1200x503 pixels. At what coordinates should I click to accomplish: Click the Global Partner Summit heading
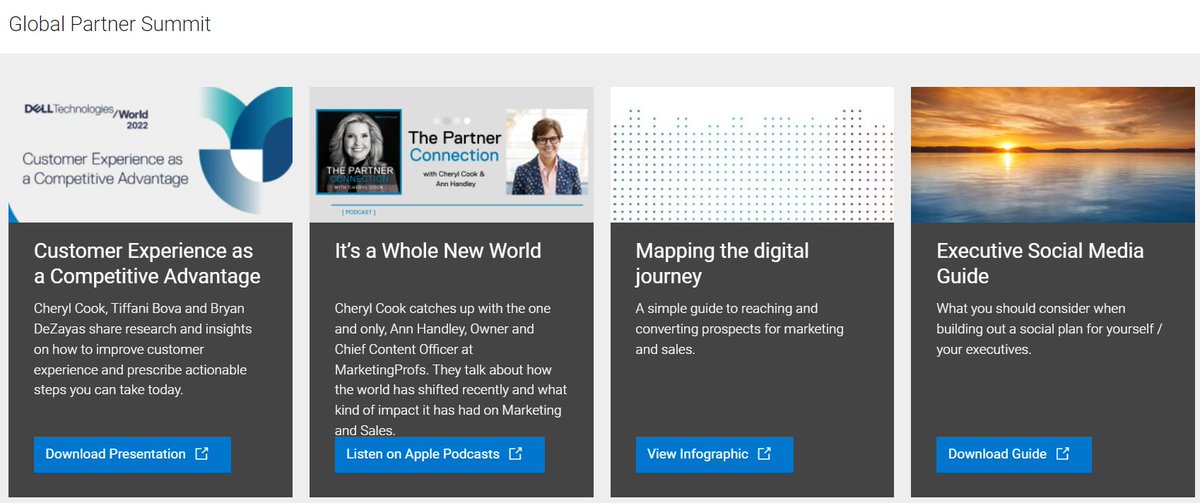click(x=110, y=24)
